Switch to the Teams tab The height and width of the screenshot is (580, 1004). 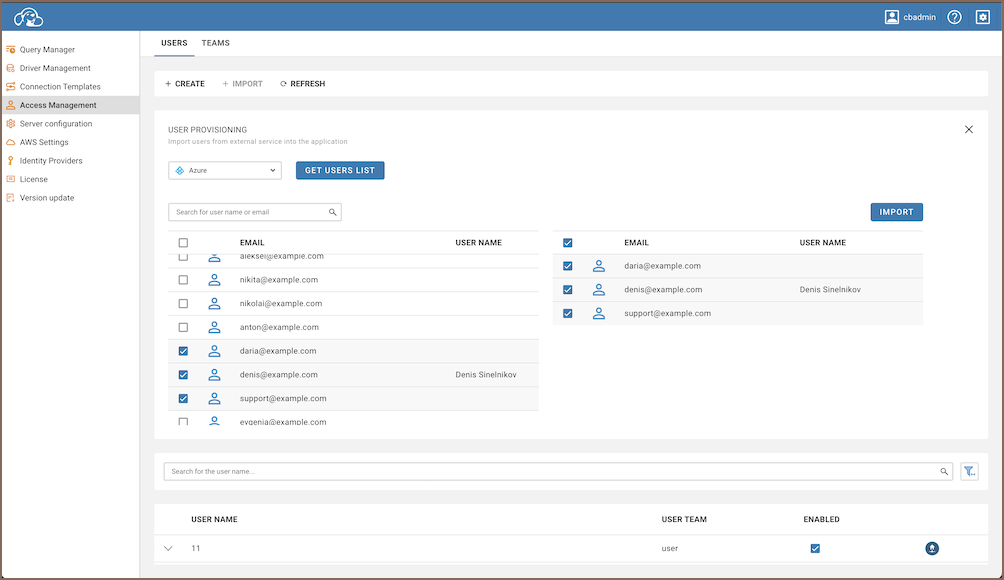click(x=215, y=43)
